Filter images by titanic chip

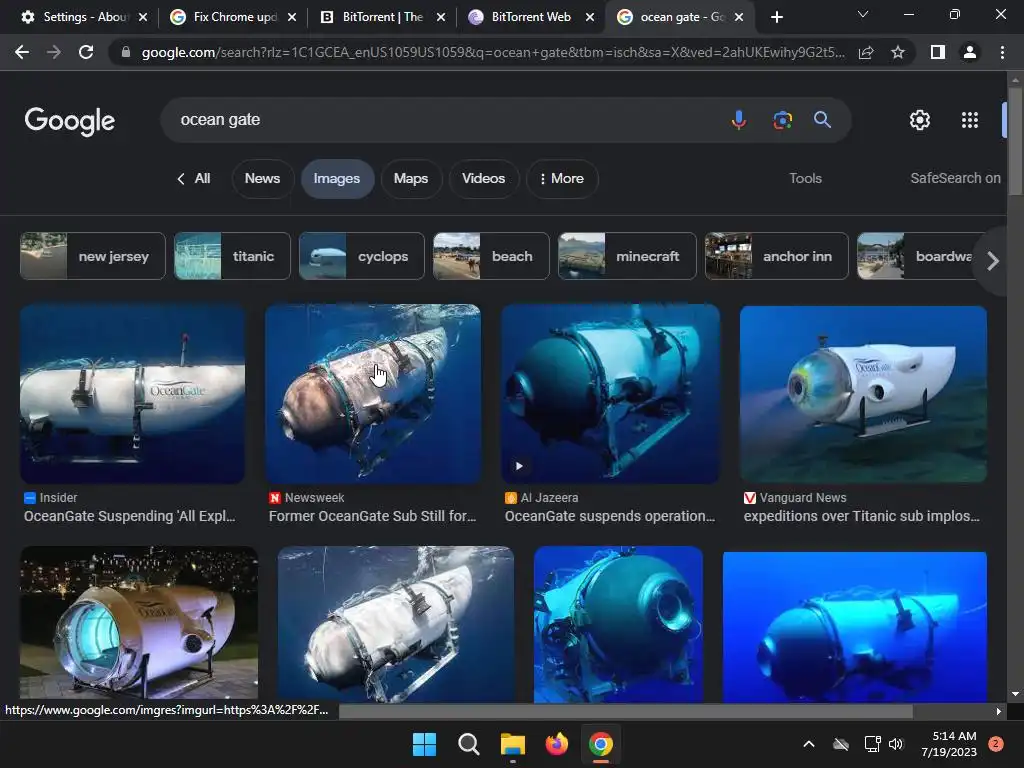point(232,256)
